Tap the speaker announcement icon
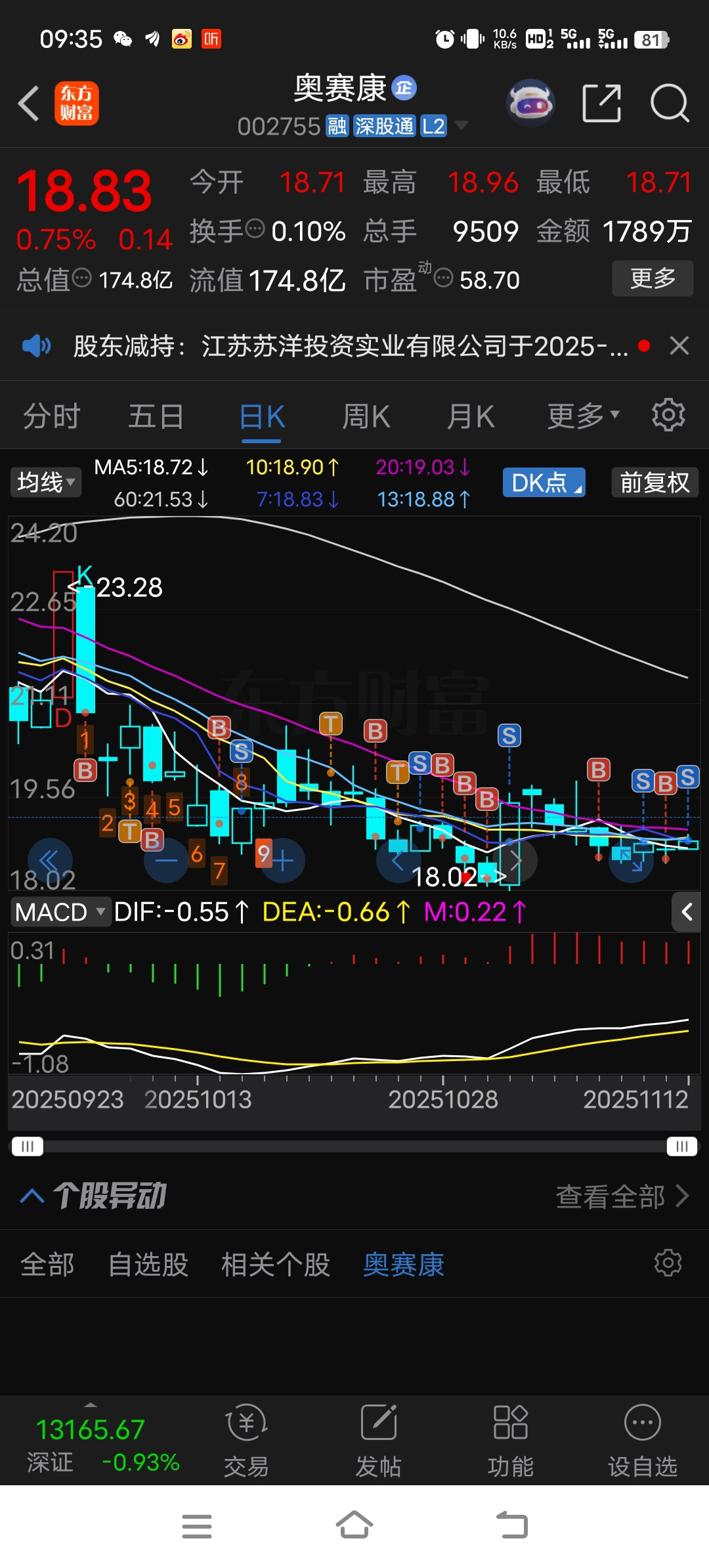Screen dimensions: 709x1568 [x=36, y=345]
